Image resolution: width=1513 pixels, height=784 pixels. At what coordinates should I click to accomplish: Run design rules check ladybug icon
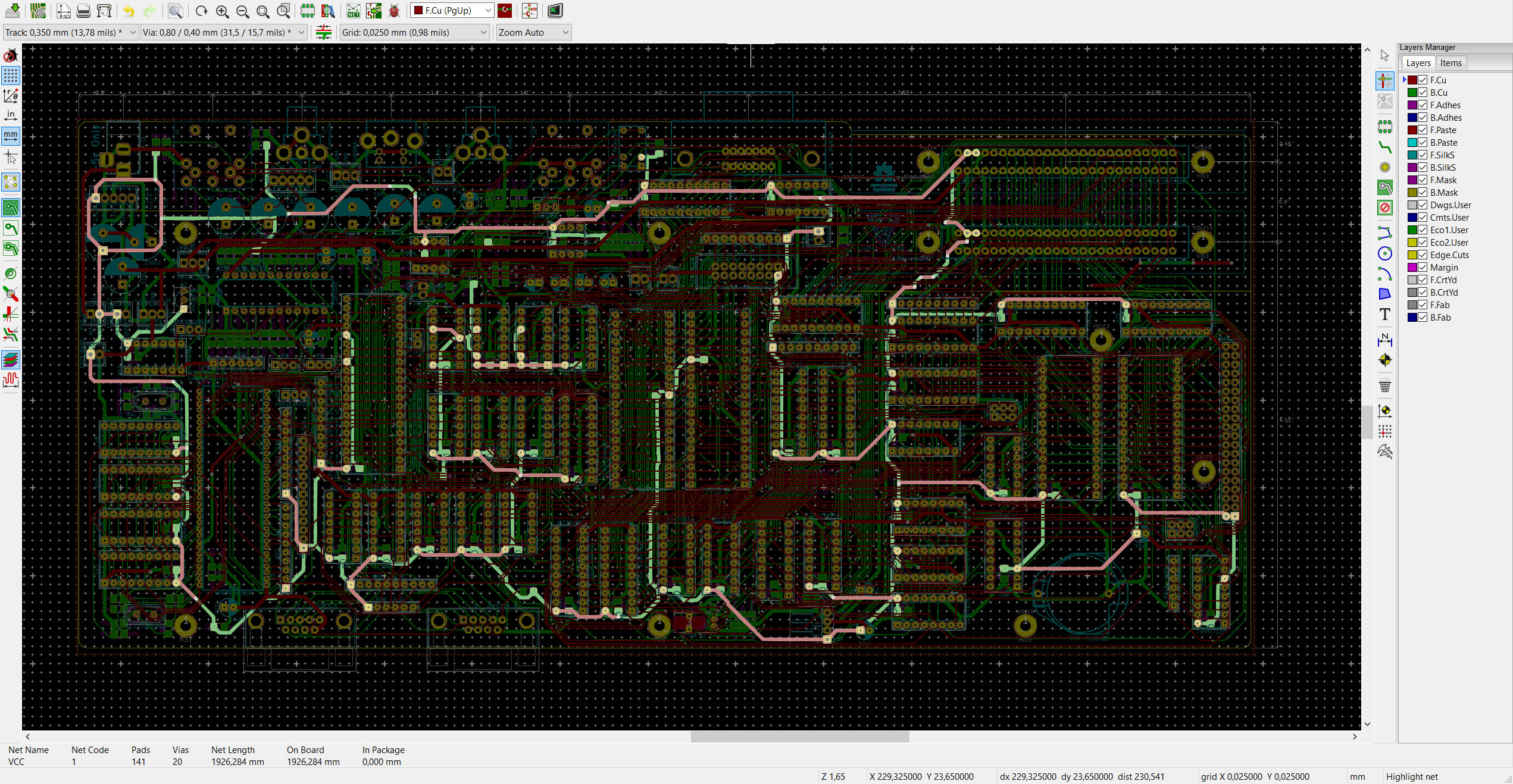pos(394,11)
